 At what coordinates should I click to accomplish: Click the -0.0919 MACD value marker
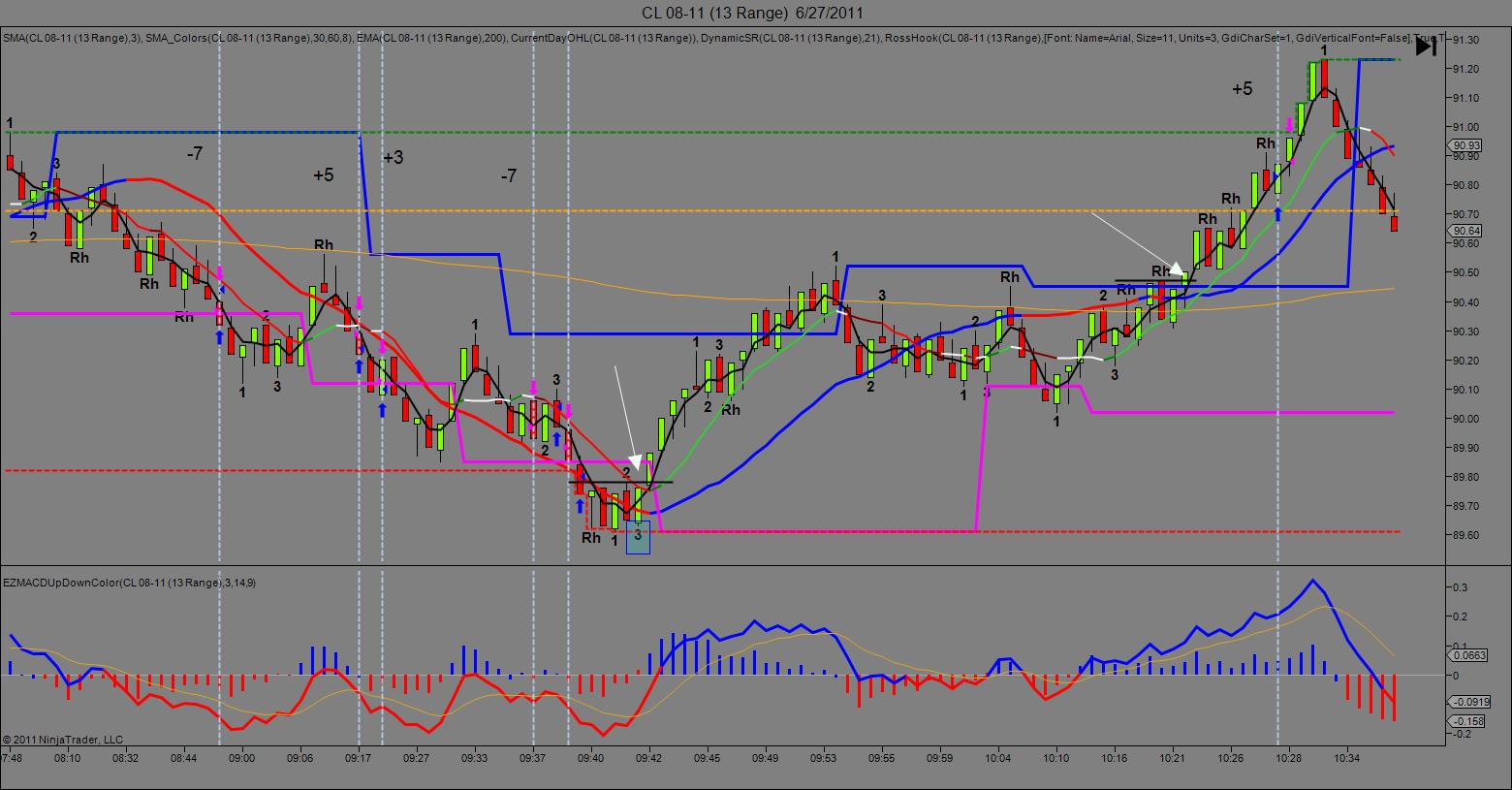(1470, 701)
